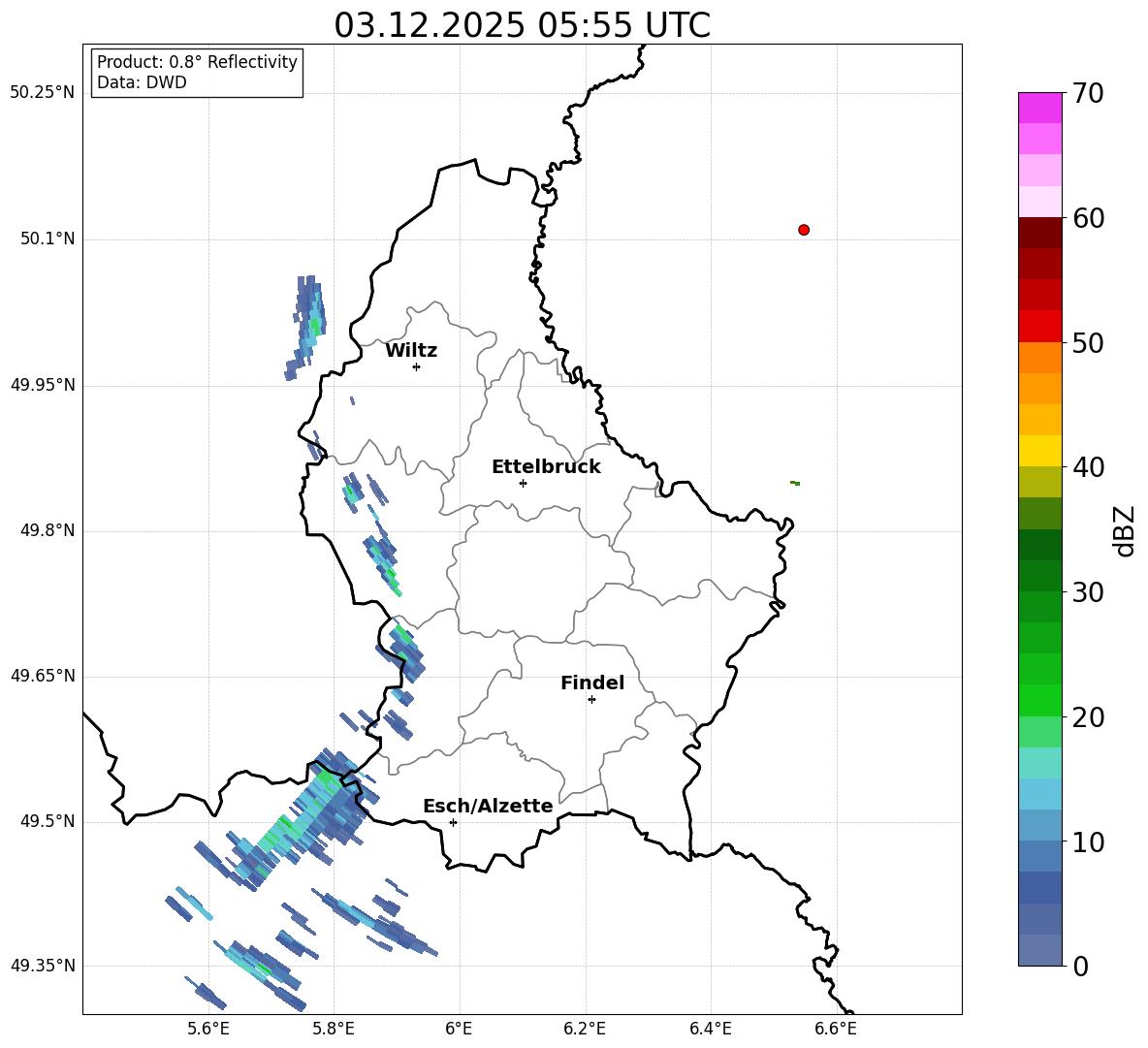Click the 70 colorbar tick label
The image size is (1148, 1048).
(x=1088, y=94)
